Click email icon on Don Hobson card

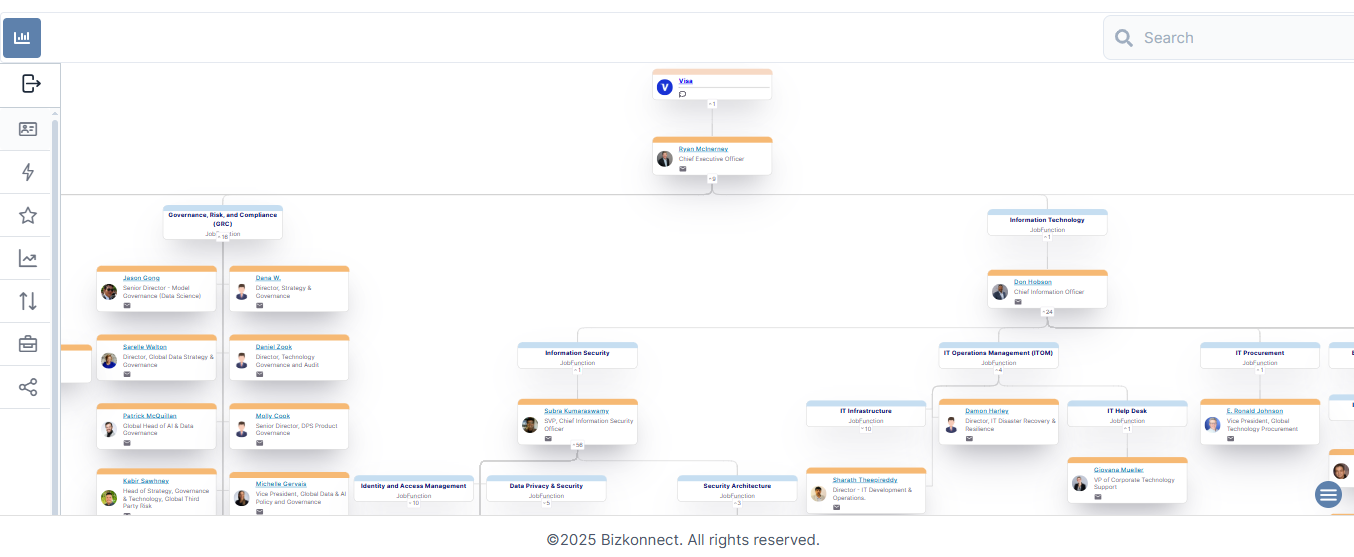pyautogui.click(x=1018, y=302)
